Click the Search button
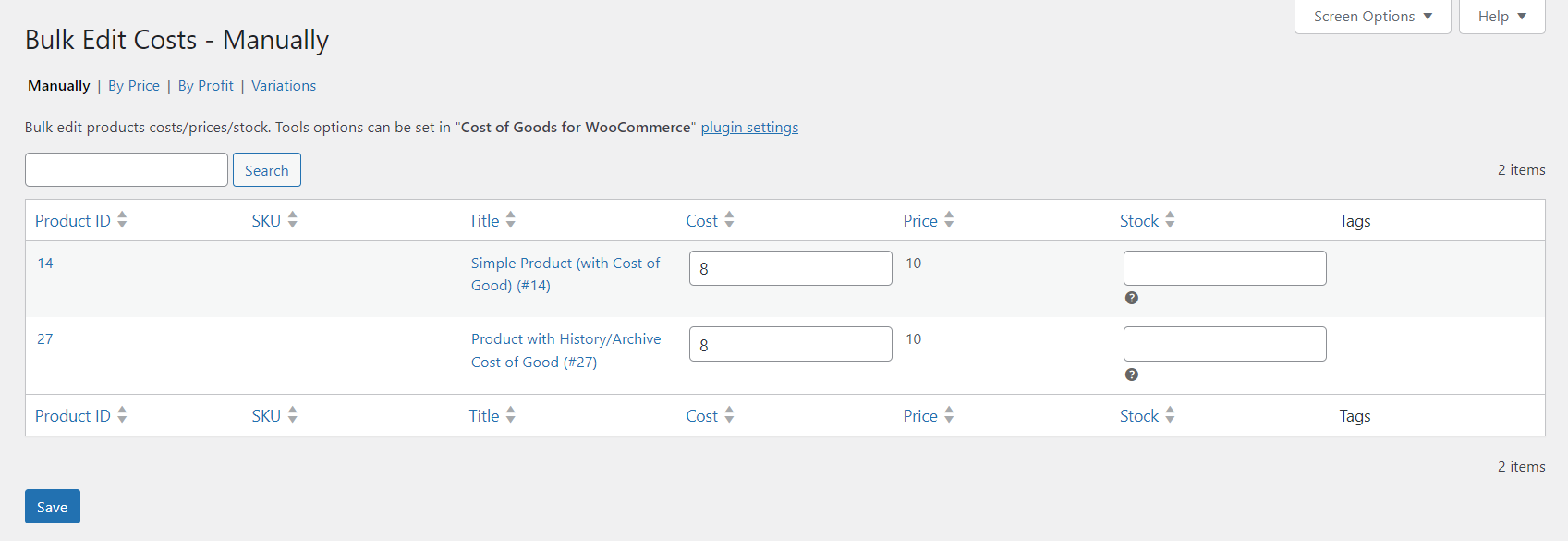The width and height of the screenshot is (1568, 541). (267, 170)
